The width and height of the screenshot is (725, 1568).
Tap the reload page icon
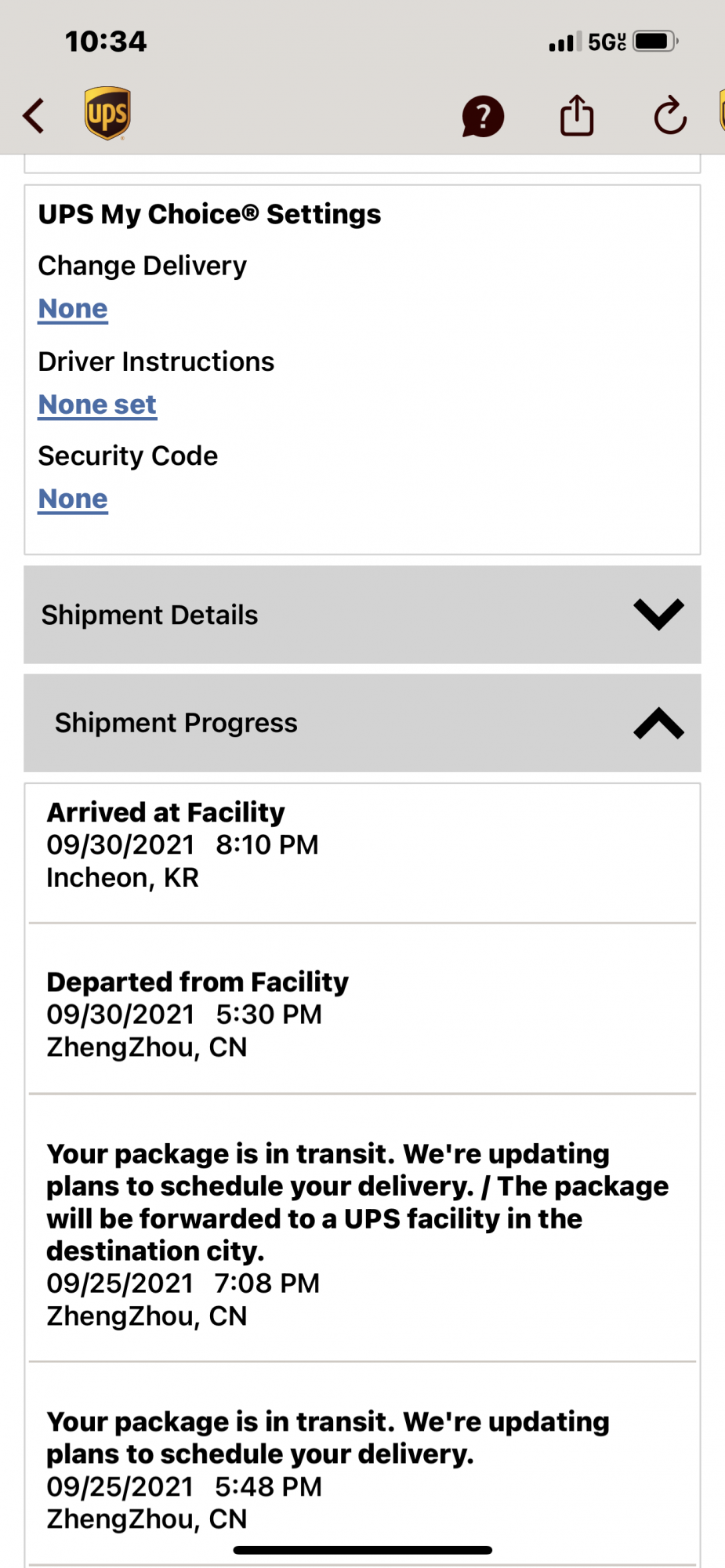(670, 116)
